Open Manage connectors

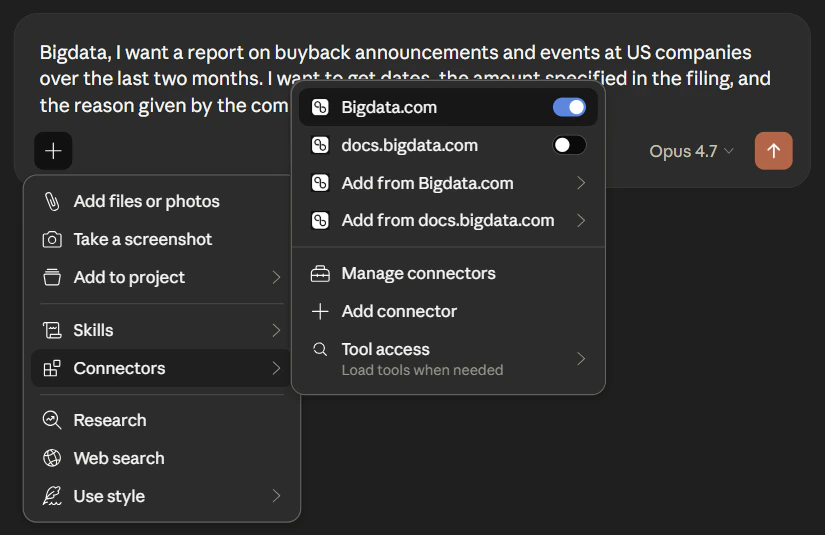coord(448,274)
